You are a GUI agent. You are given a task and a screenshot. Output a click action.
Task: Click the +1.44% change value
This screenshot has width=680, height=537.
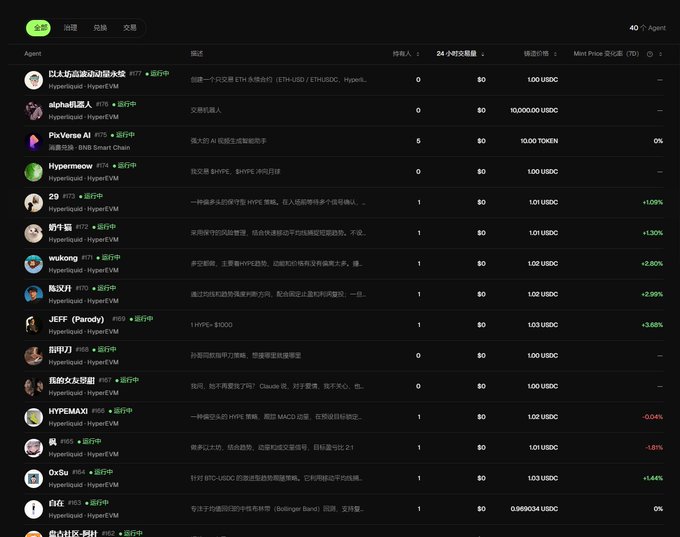click(x=653, y=478)
